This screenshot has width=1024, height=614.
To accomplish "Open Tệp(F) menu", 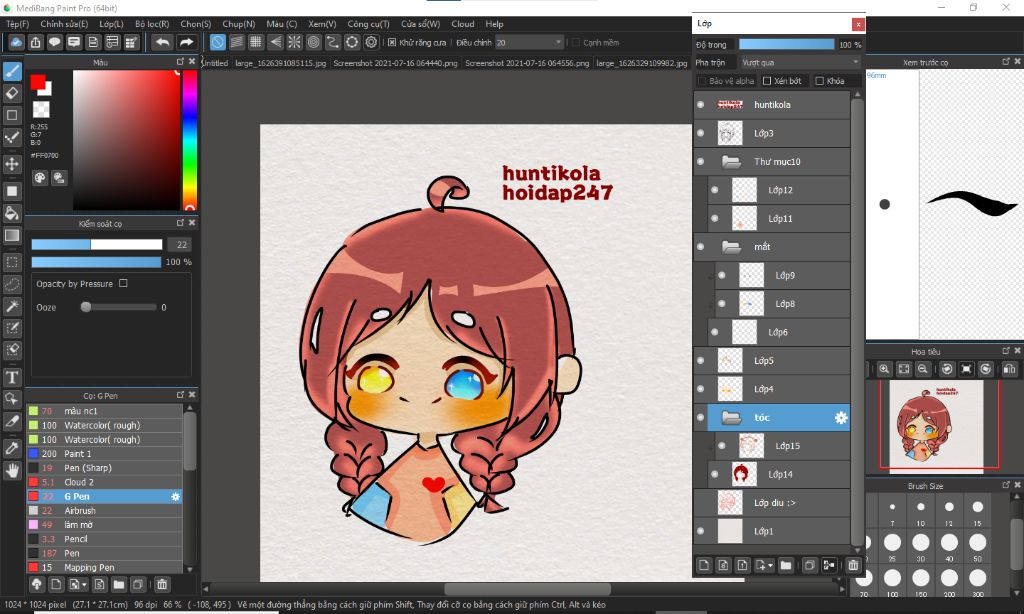I will coord(18,24).
